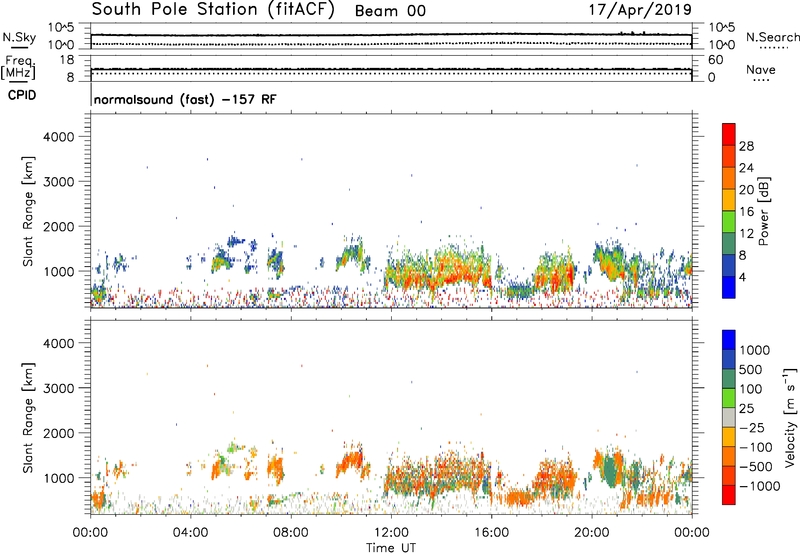Screen dimensions: 800x554
Task: Click the green velocity patch near 21:00 UT
Action: tap(611, 470)
